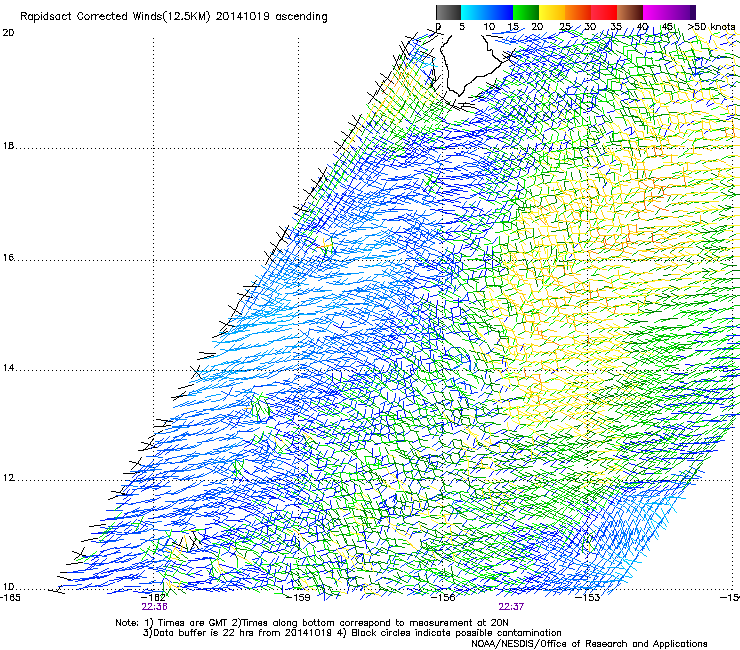The width and height of the screenshot is (740, 650).
Task: Click the 'Times are GMT' note line
Action: pyautogui.click(x=312, y=623)
